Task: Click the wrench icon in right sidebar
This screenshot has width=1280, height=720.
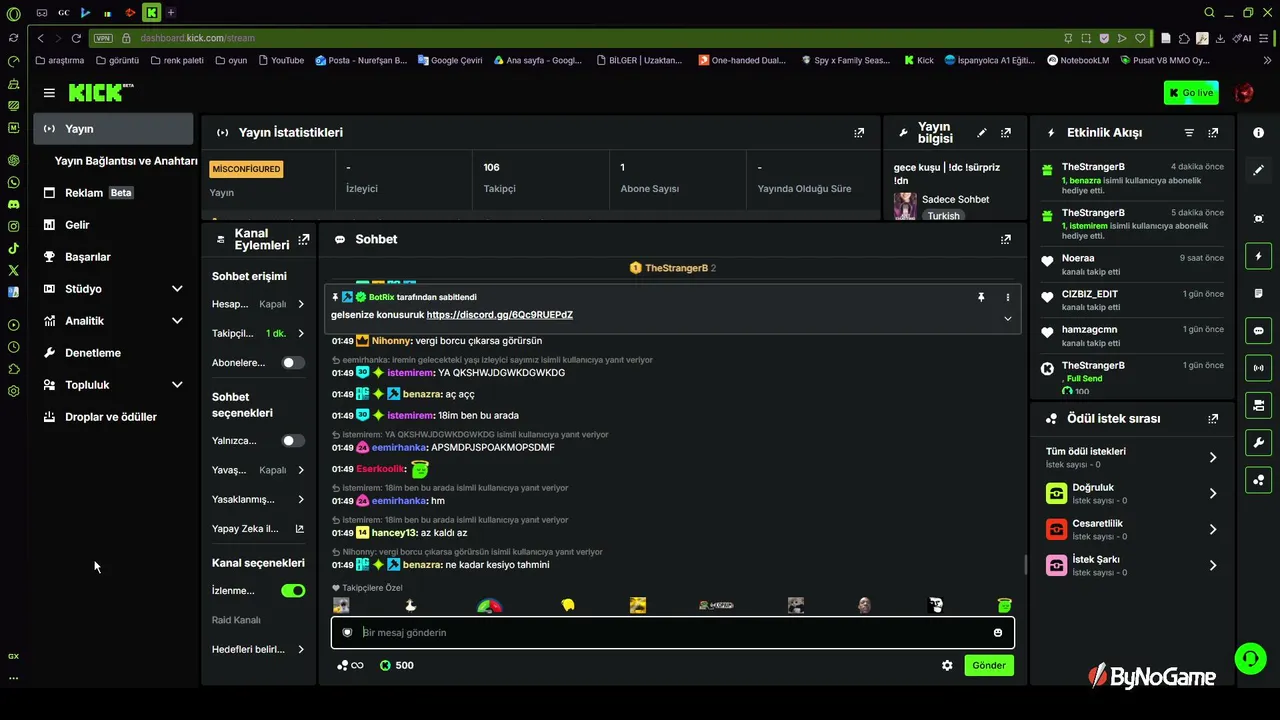Action: [x=1258, y=442]
